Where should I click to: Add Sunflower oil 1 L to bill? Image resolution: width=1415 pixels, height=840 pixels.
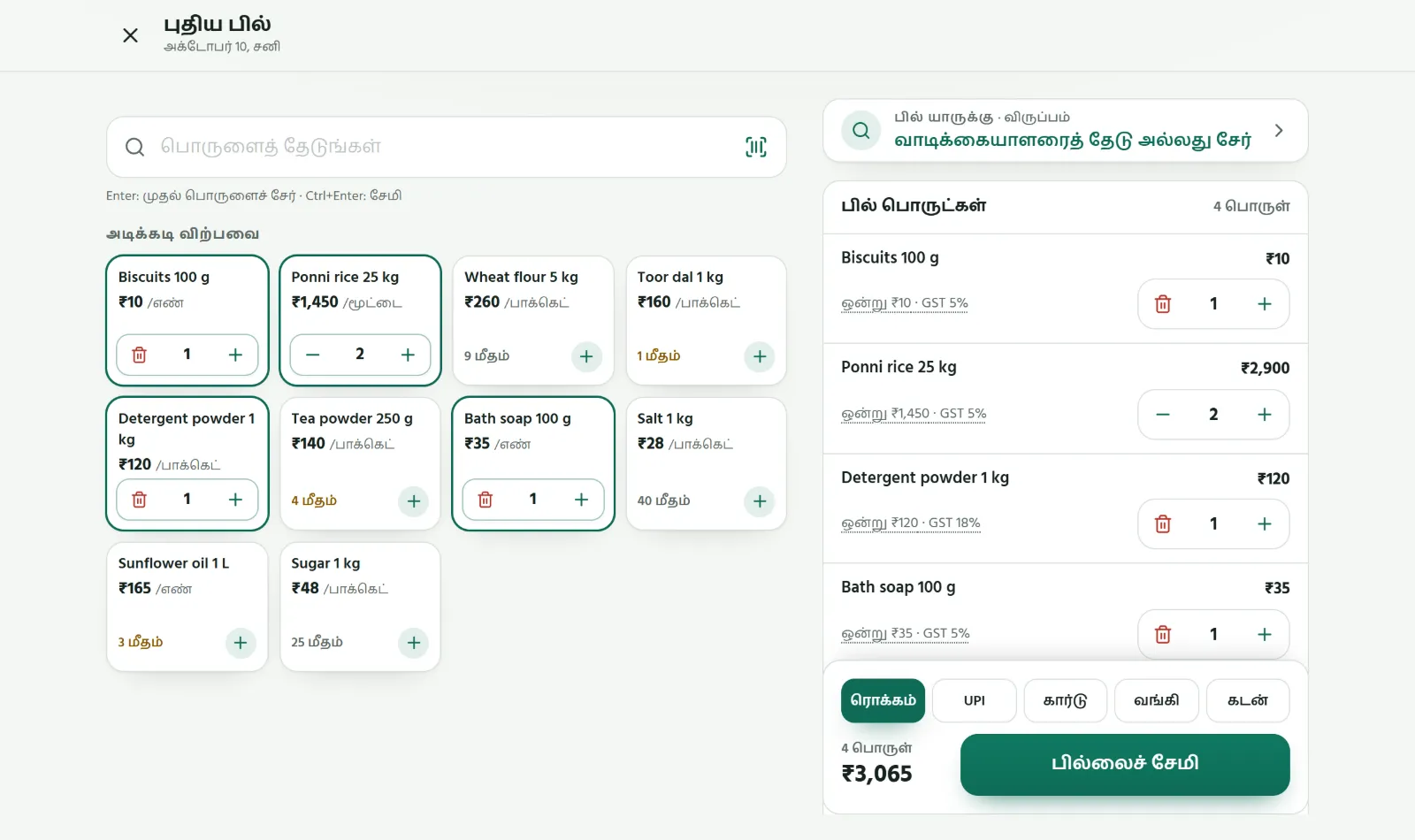pos(241,643)
